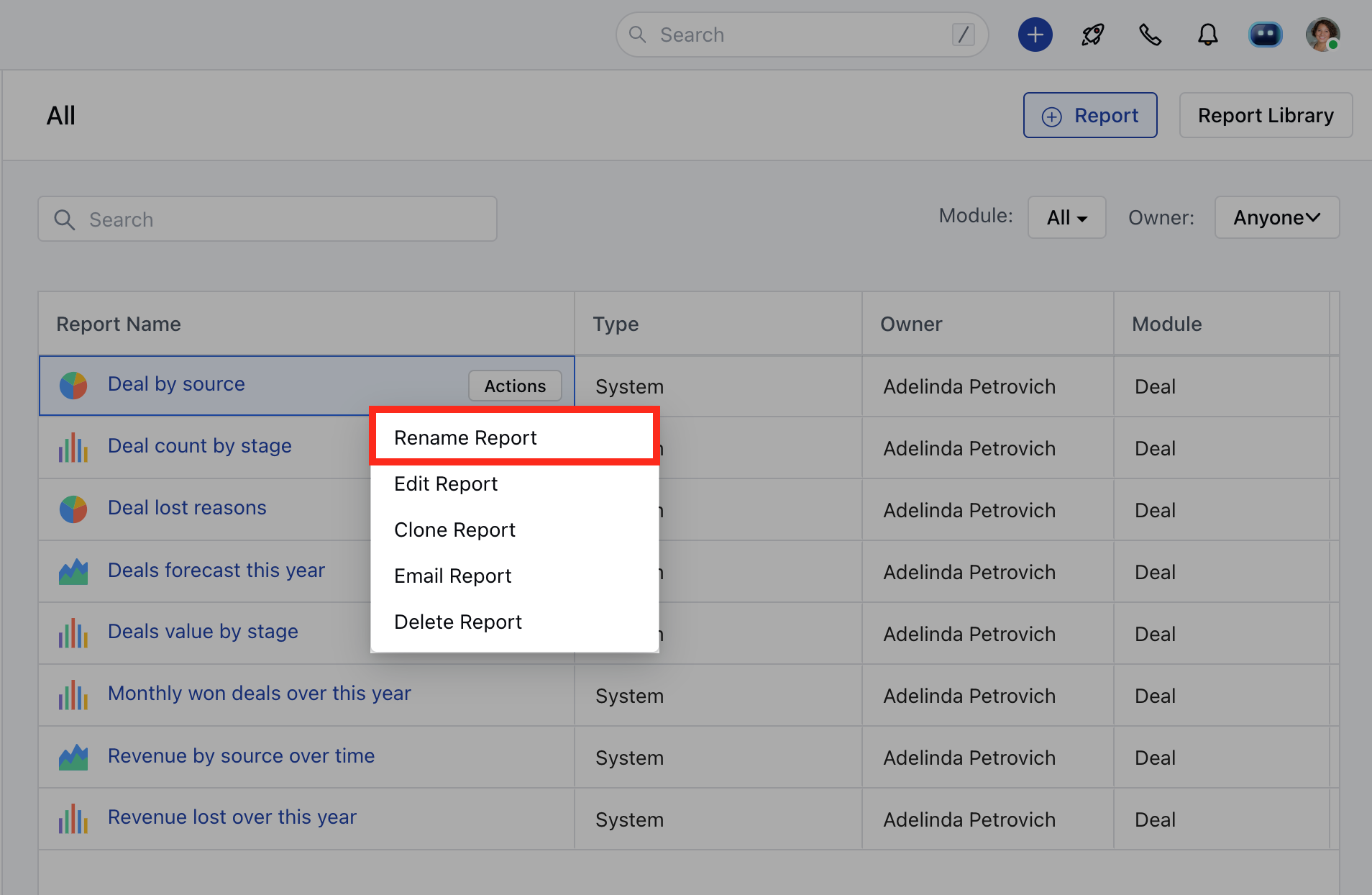
Task: Click the blue plus quick-add icon
Action: pos(1035,35)
